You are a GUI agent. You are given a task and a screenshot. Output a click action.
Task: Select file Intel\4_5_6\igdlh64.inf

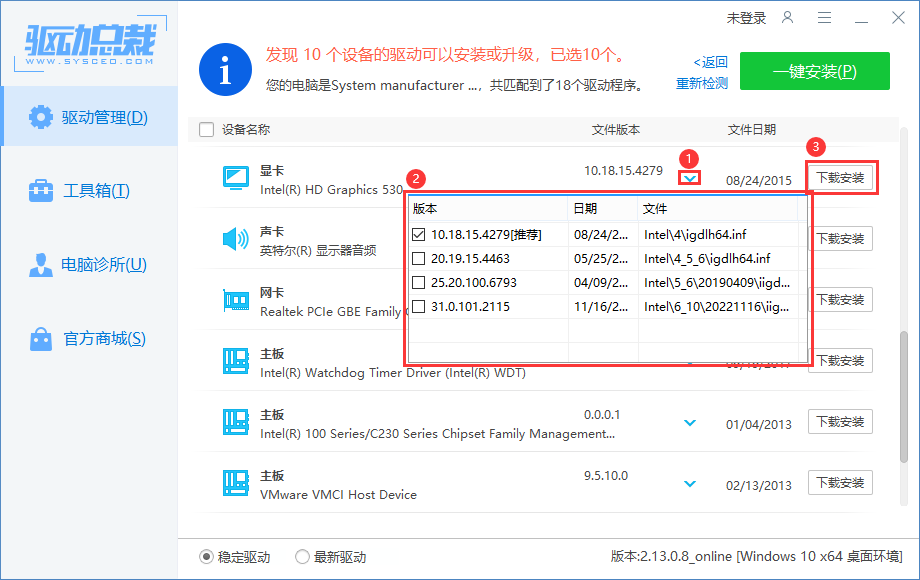pos(707,259)
